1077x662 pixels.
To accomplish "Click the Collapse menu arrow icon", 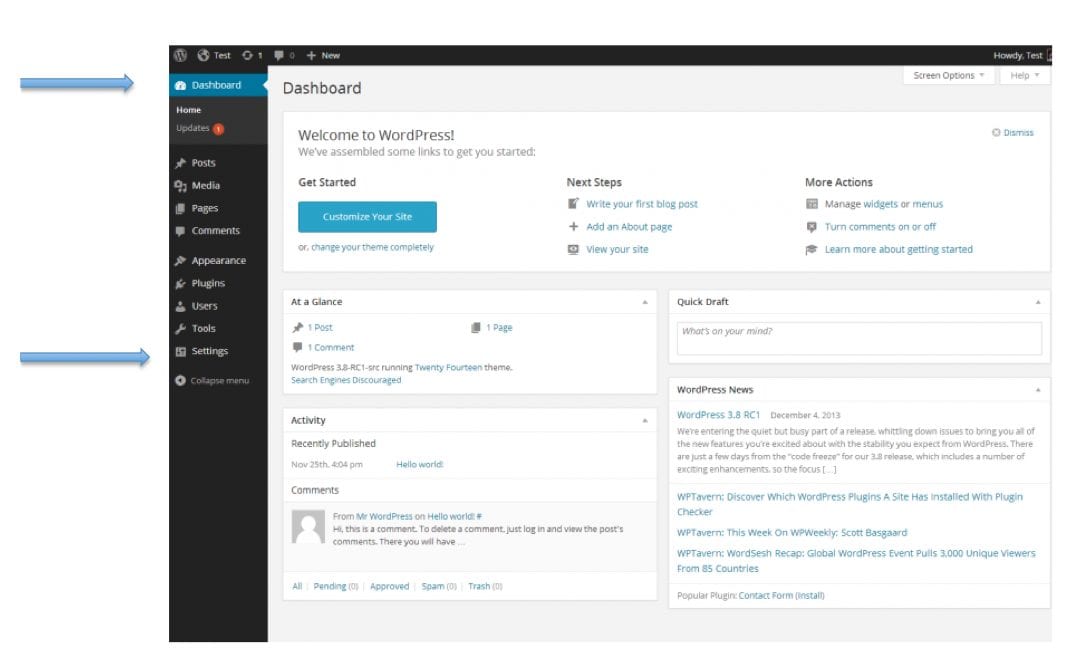I will pos(181,380).
